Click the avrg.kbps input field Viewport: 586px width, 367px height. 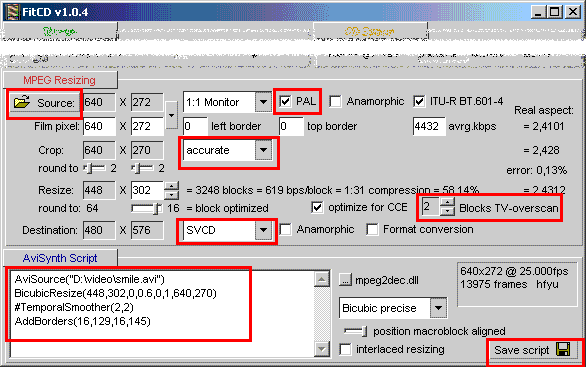(x=429, y=126)
